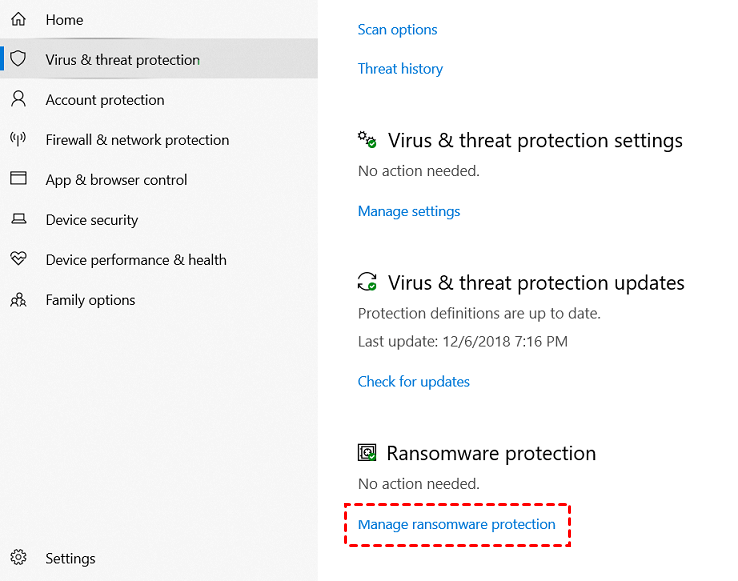
Task: Click the Account protection person icon
Action: pos(18,99)
